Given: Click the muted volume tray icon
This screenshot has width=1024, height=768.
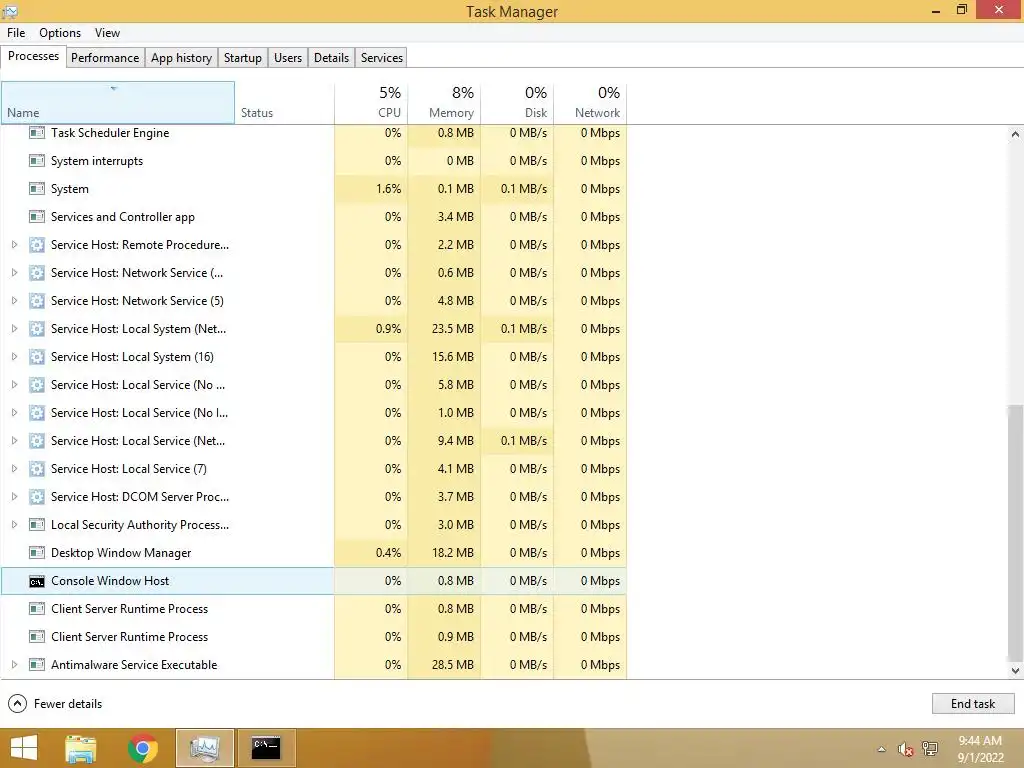Looking at the screenshot, I should (x=905, y=749).
